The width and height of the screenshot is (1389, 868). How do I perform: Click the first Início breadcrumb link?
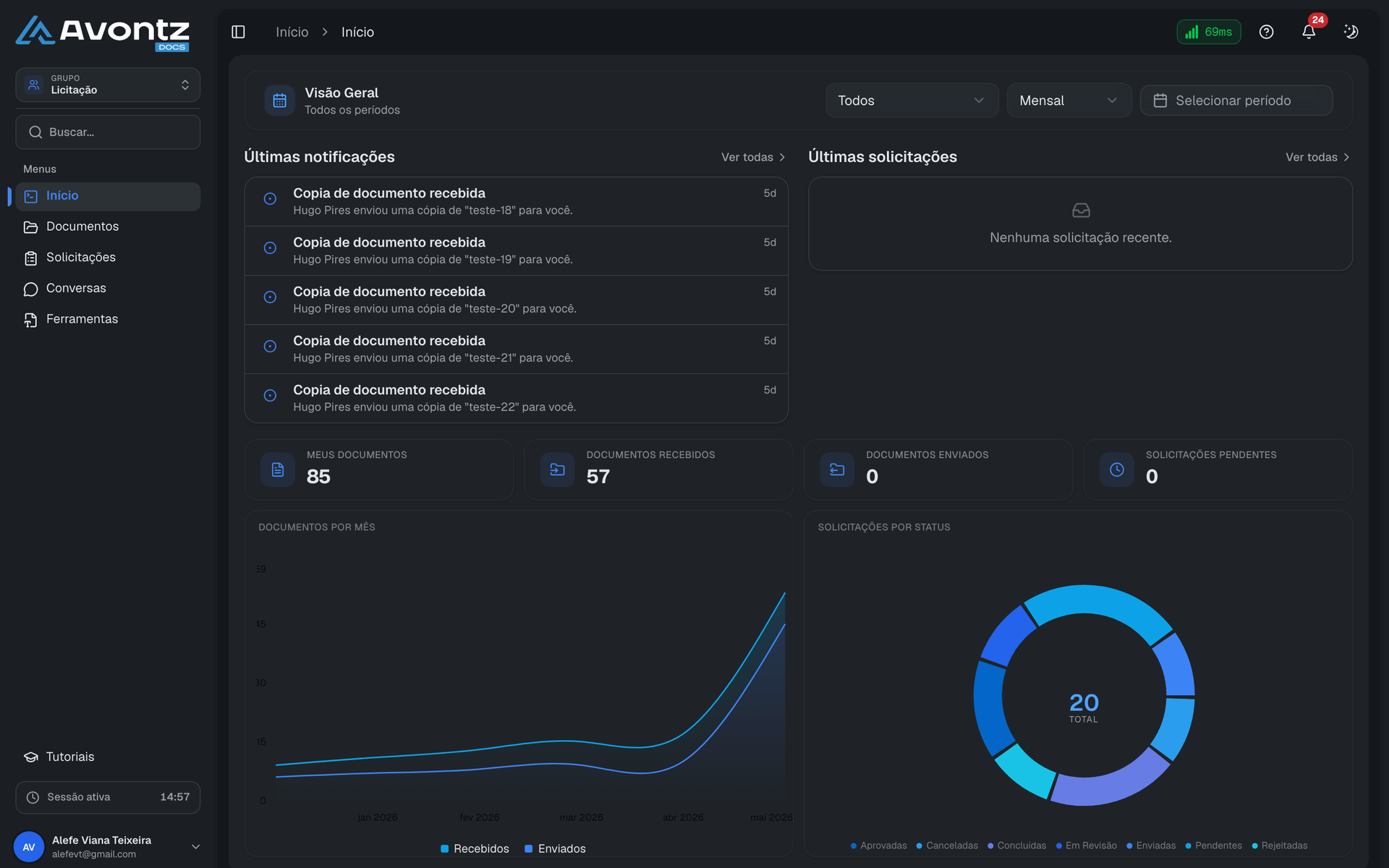tap(292, 32)
